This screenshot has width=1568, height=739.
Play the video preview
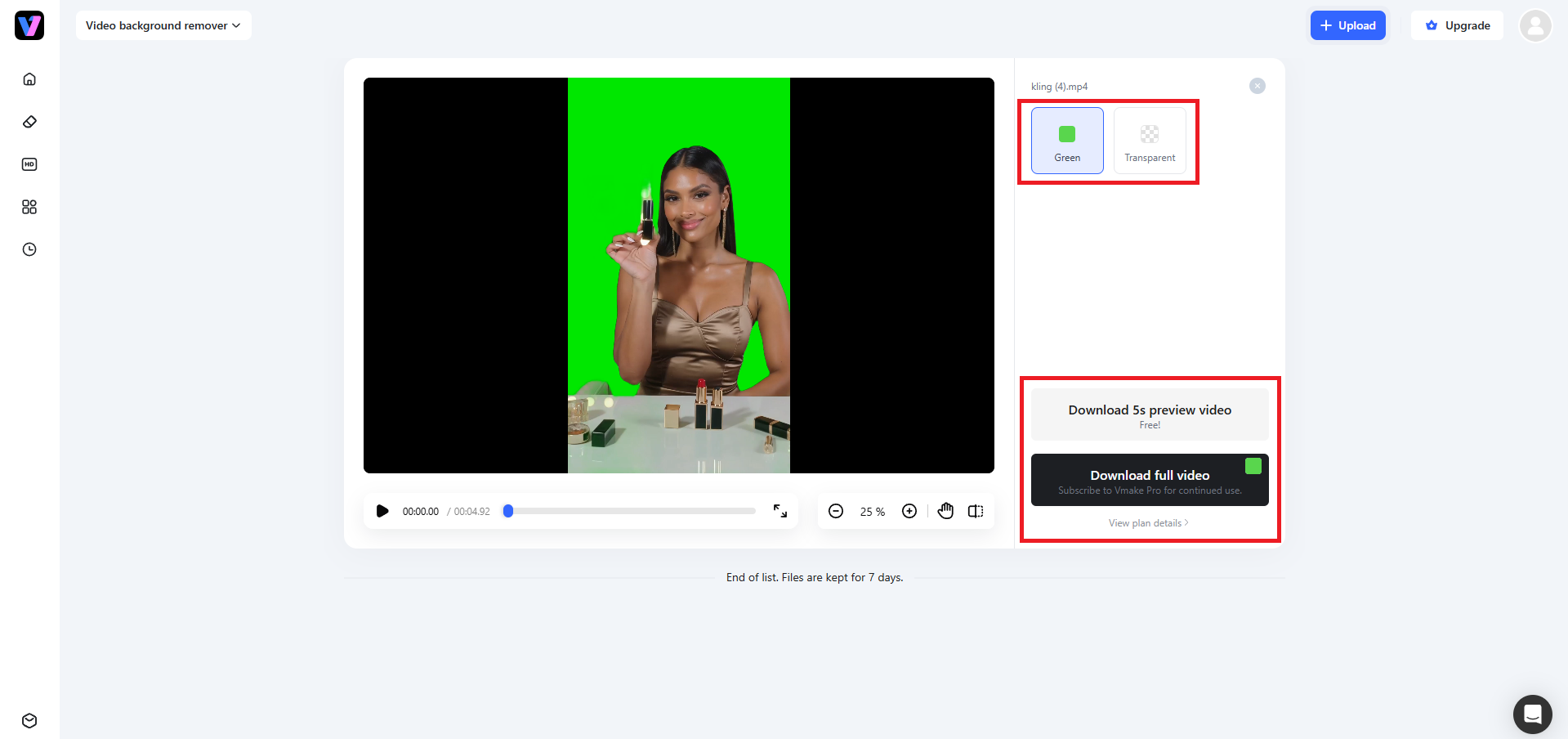pos(382,511)
